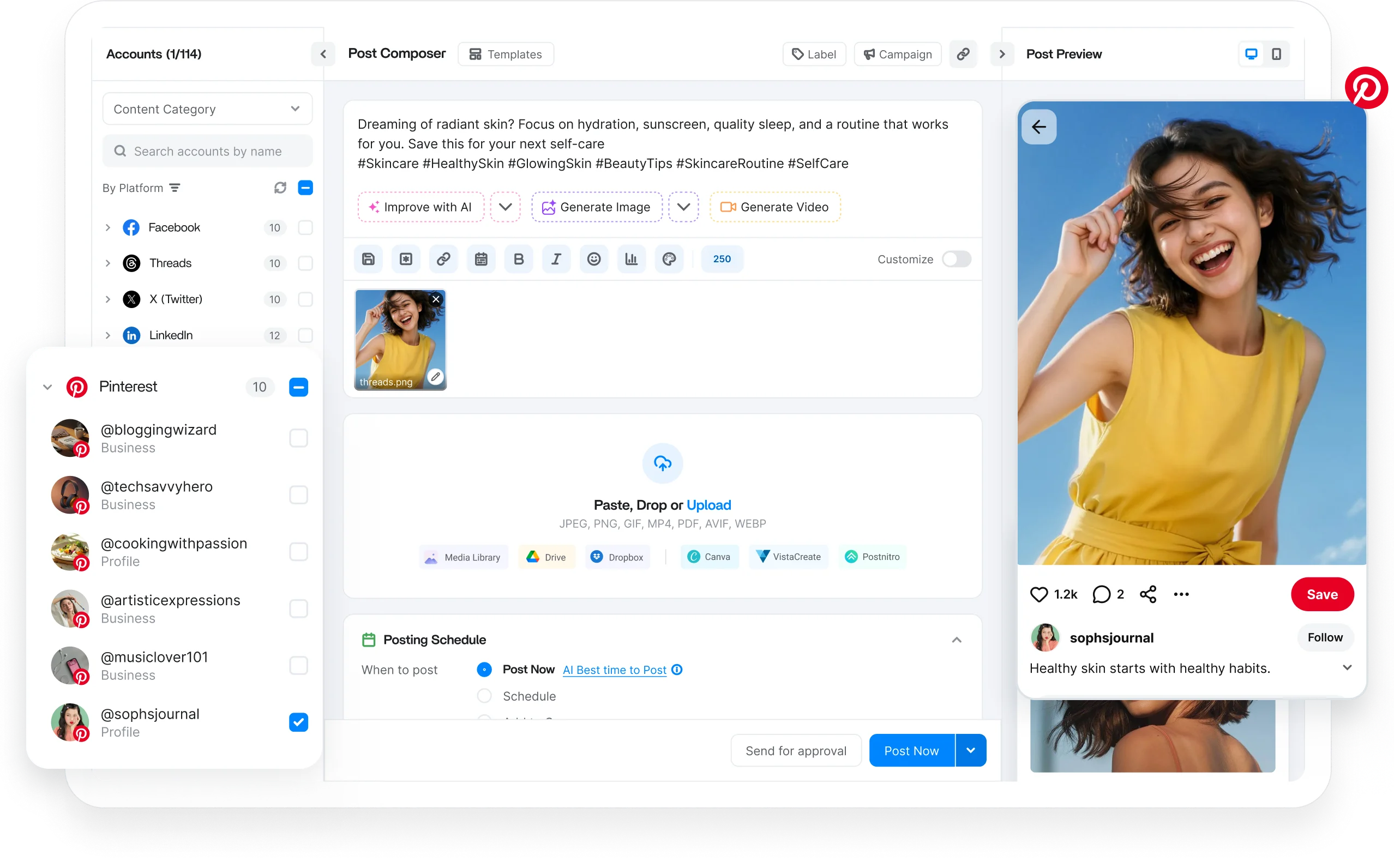Click the refresh accounts icon

coord(280,188)
